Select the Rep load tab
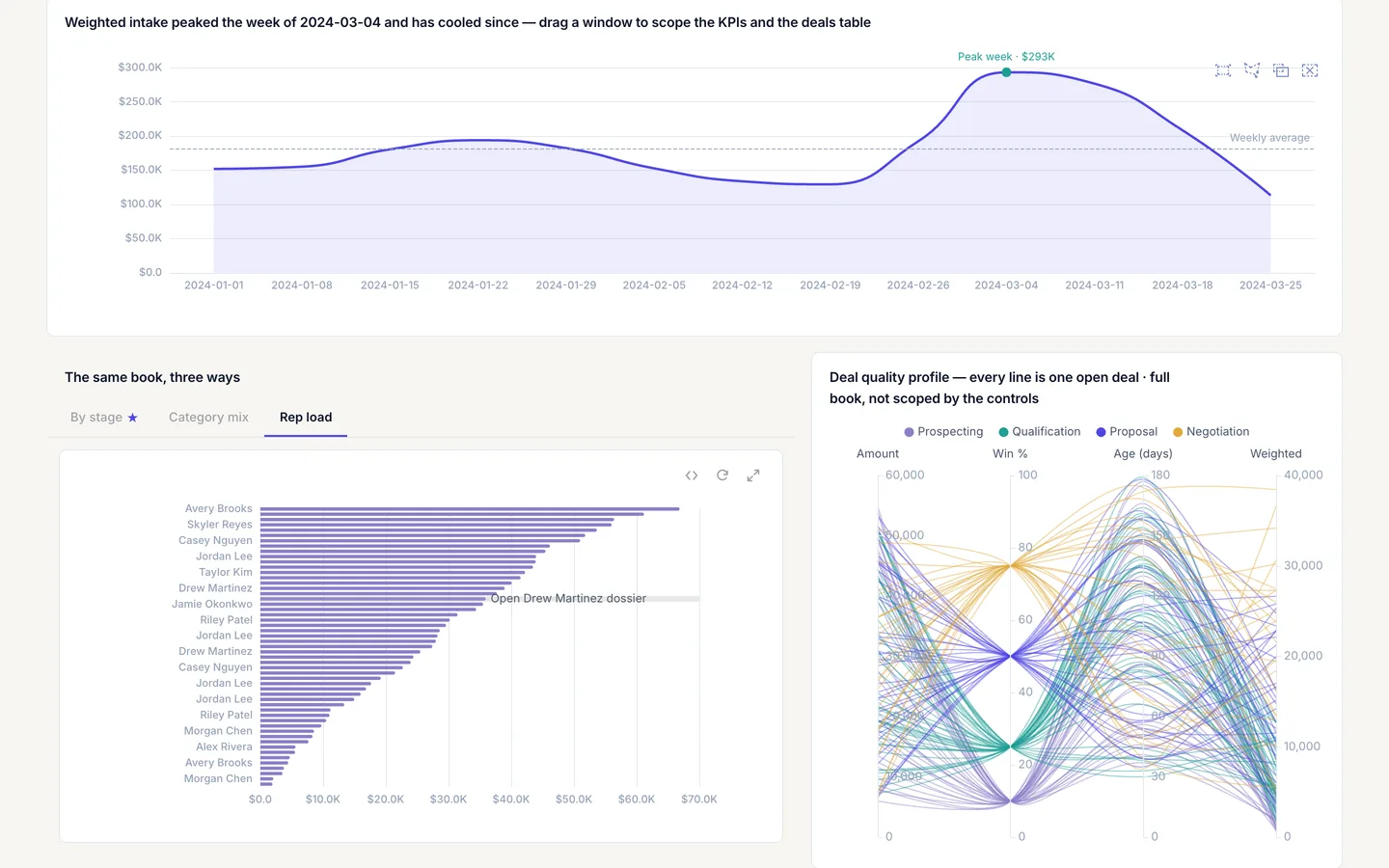 (306, 418)
